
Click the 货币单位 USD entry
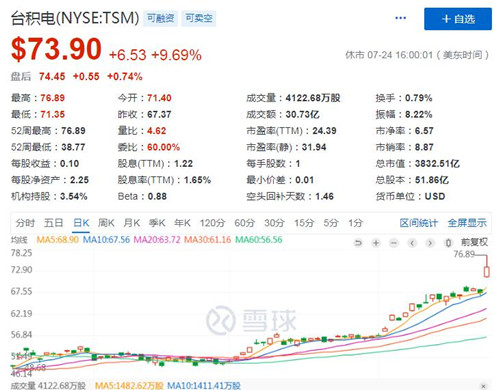(410, 196)
